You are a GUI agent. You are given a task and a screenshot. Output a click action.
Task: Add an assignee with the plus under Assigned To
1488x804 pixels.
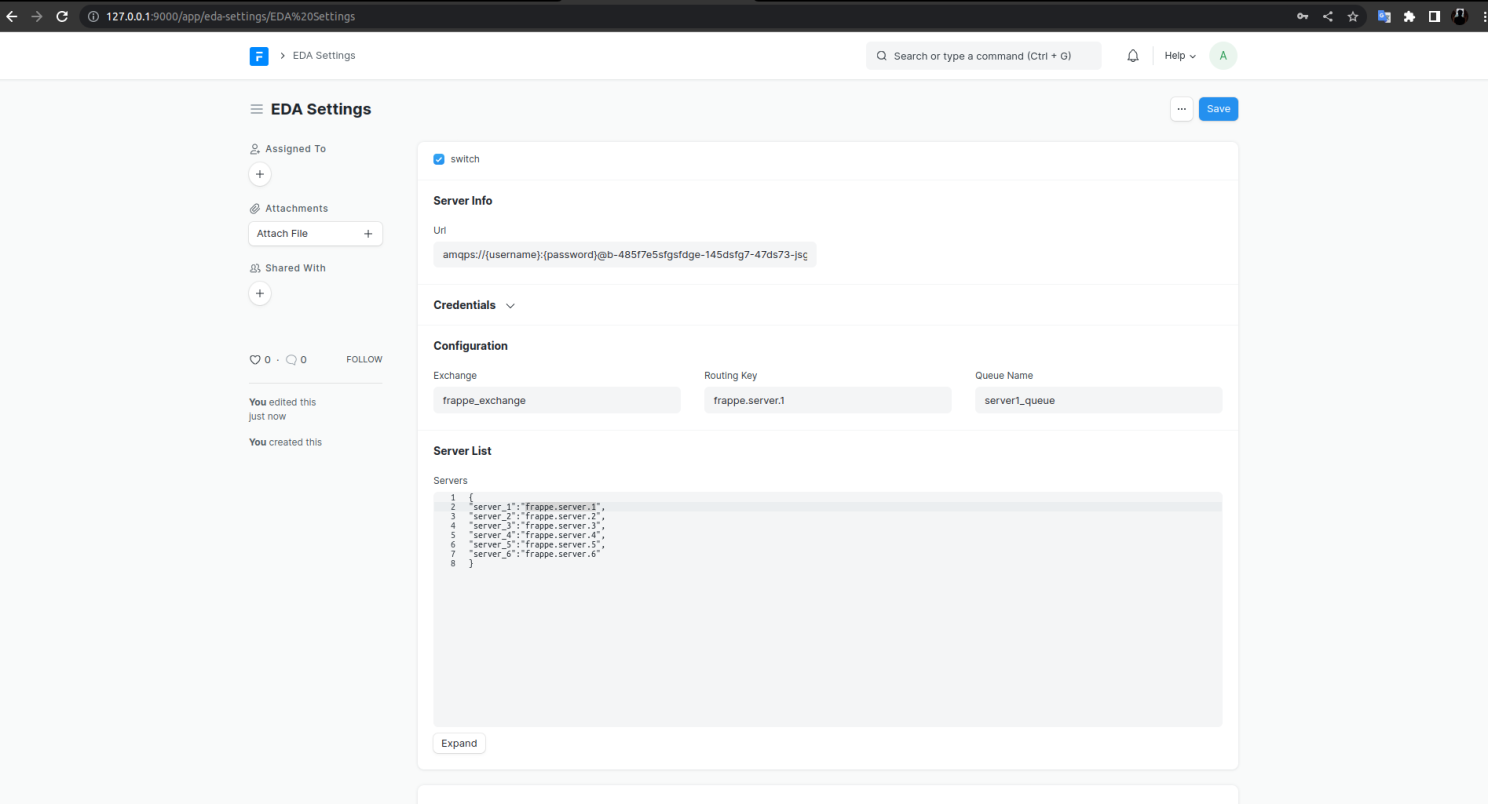pyautogui.click(x=260, y=174)
